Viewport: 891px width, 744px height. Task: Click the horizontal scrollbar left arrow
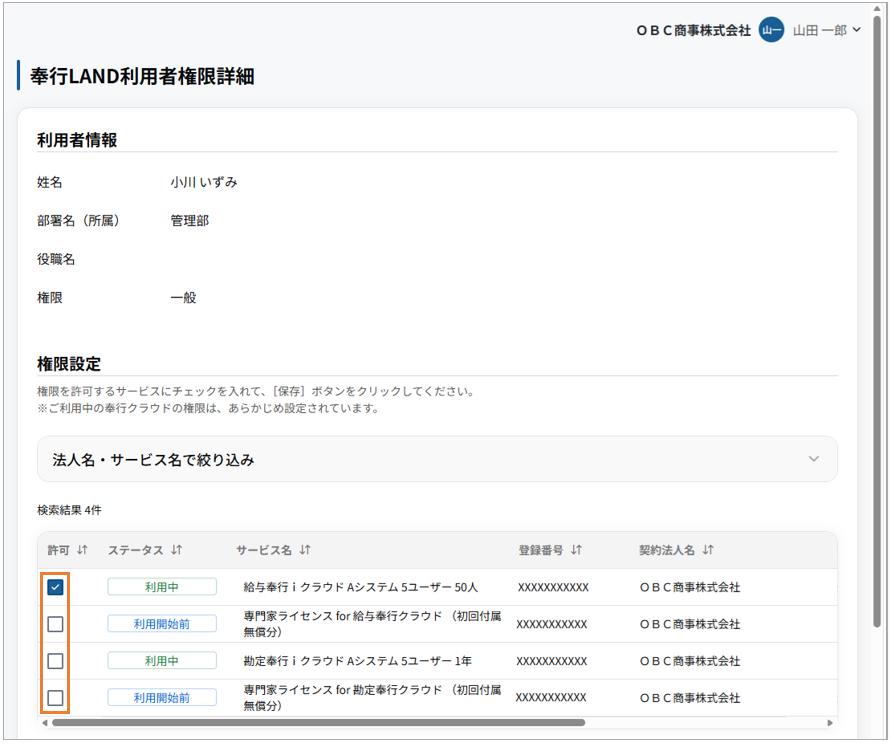[x=45, y=723]
